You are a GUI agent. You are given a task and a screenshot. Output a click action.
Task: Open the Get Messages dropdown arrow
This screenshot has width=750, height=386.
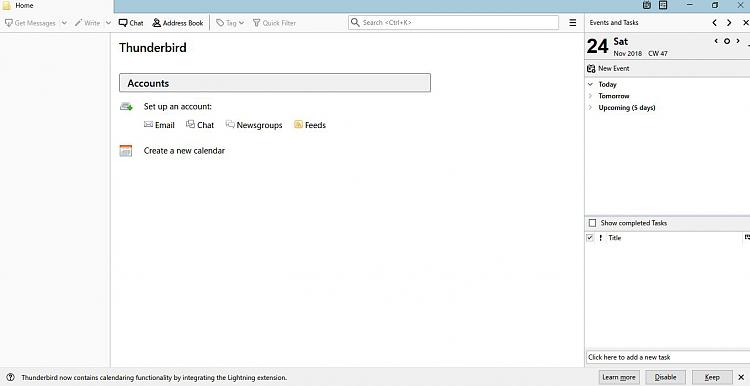click(x=64, y=23)
